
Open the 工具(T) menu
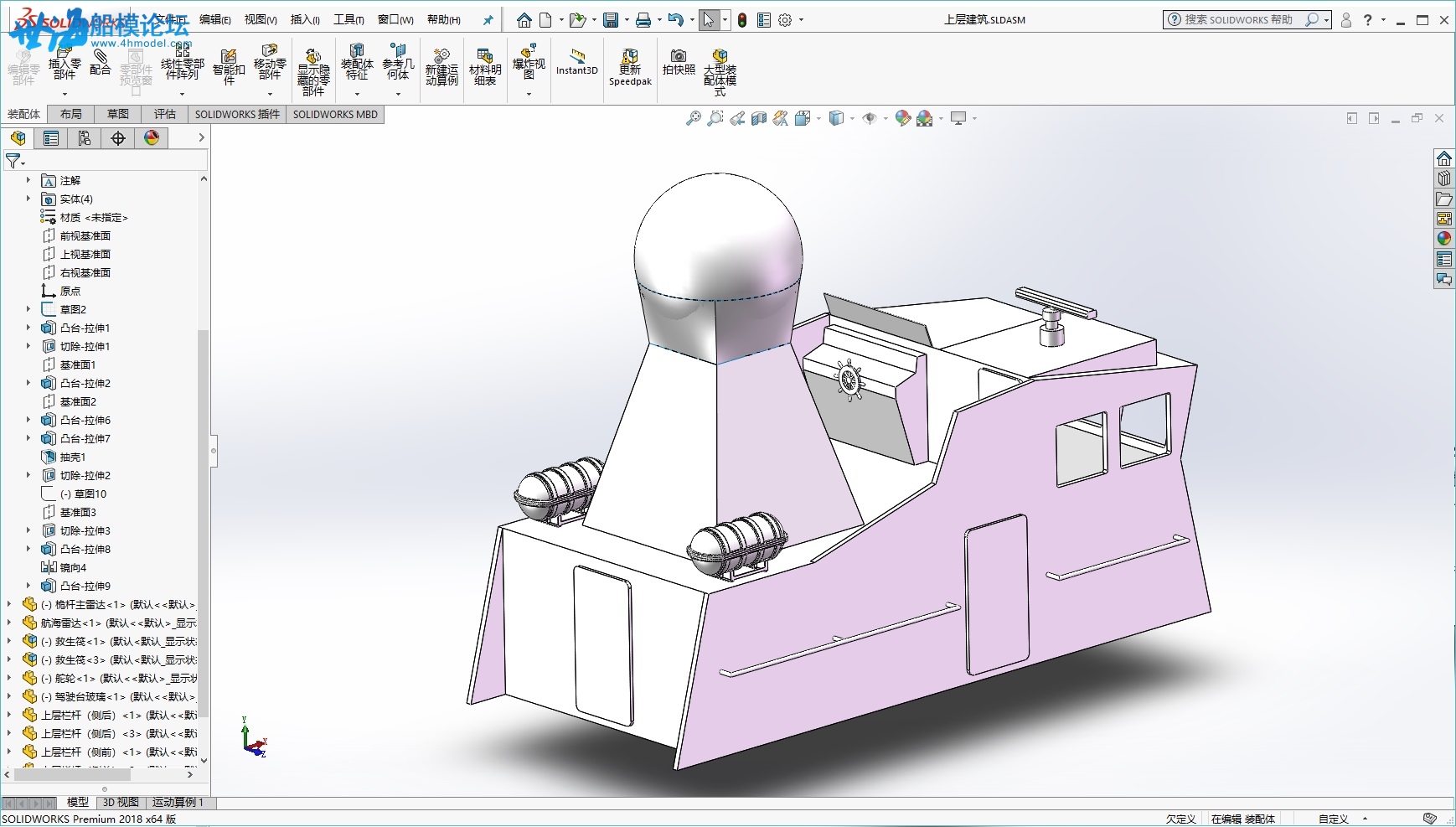pyautogui.click(x=349, y=19)
